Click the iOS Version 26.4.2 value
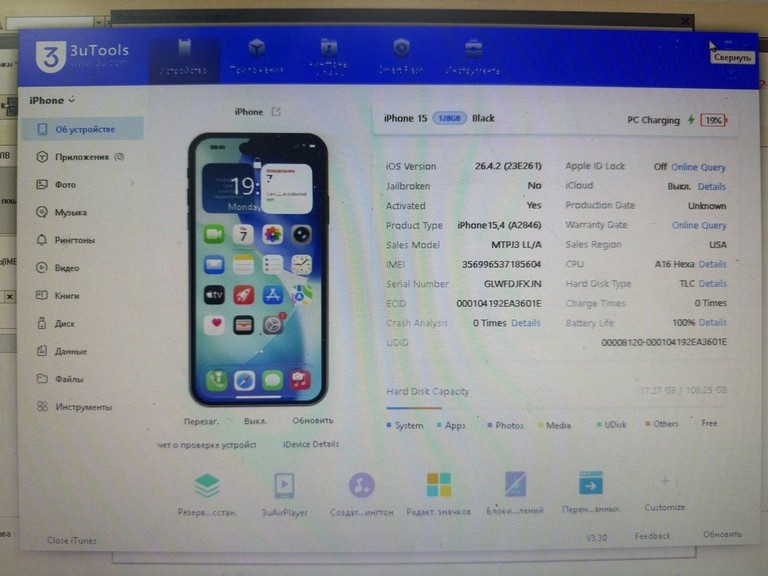The width and height of the screenshot is (768, 576). coord(508,167)
